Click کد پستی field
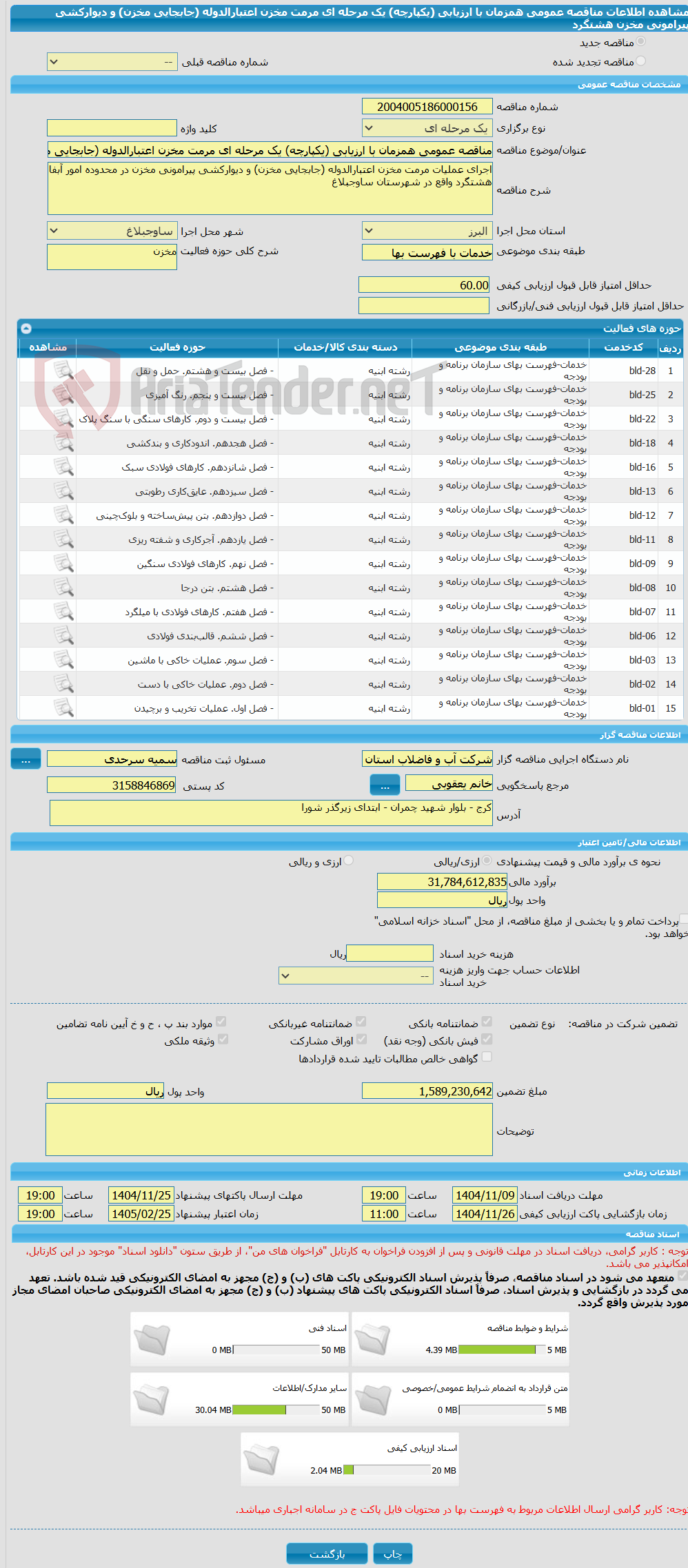This screenshot has width=688, height=1568. coord(112,785)
